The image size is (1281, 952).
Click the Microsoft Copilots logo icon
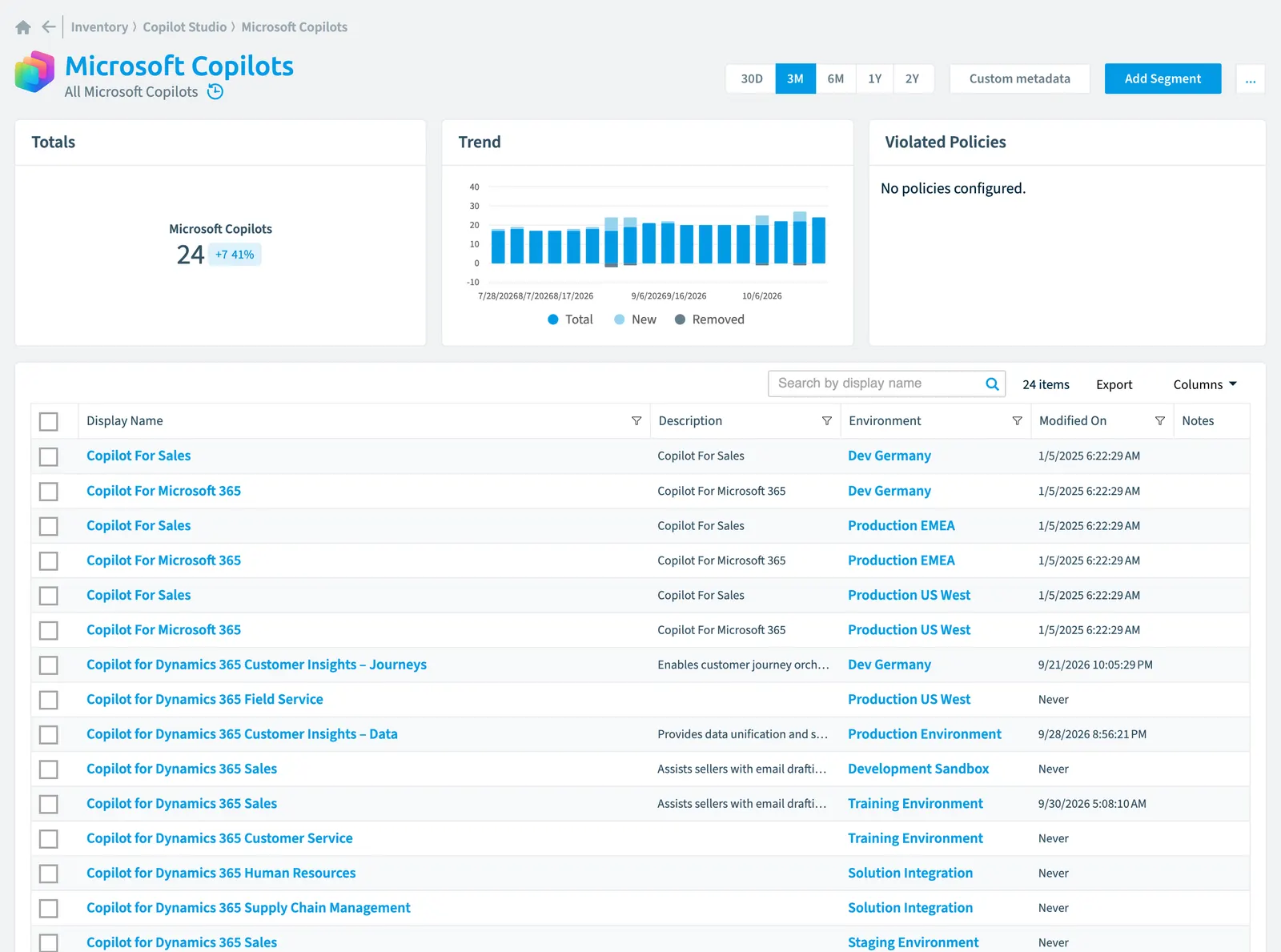coord(34,72)
